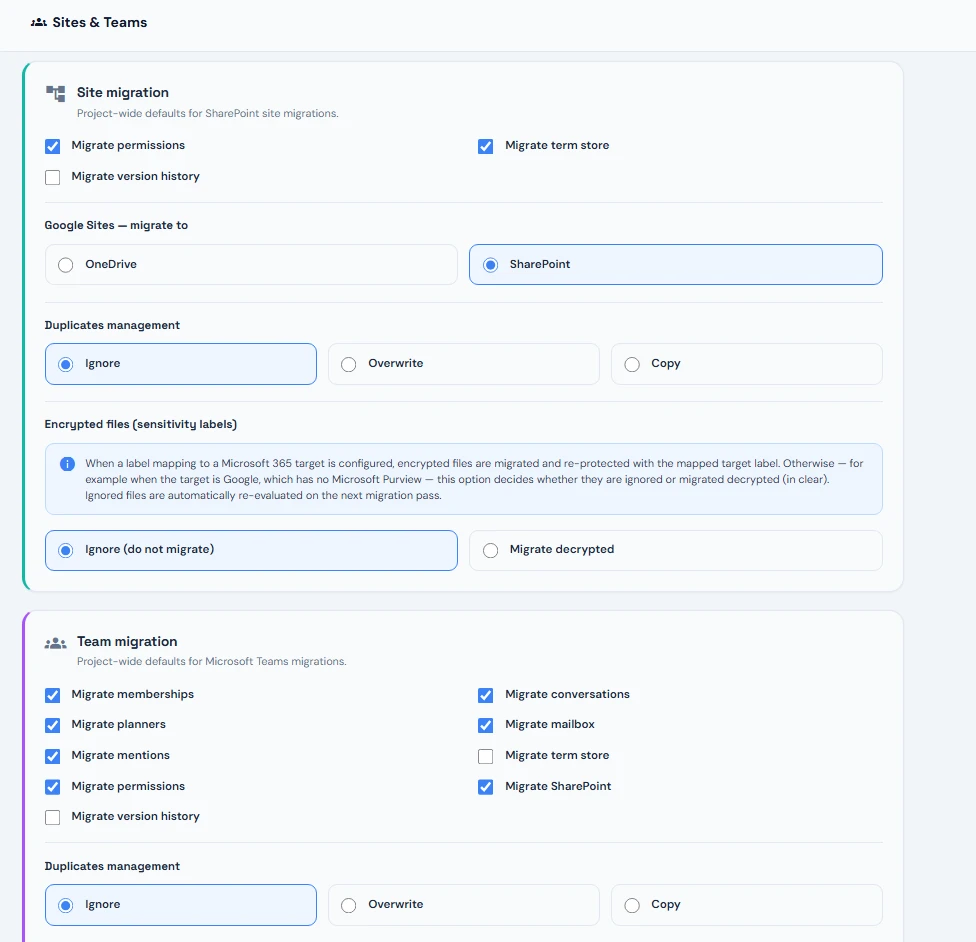Choose Copy in Site migration duplicates management
This screenshot has height=942, width=976.
(746, 364)
